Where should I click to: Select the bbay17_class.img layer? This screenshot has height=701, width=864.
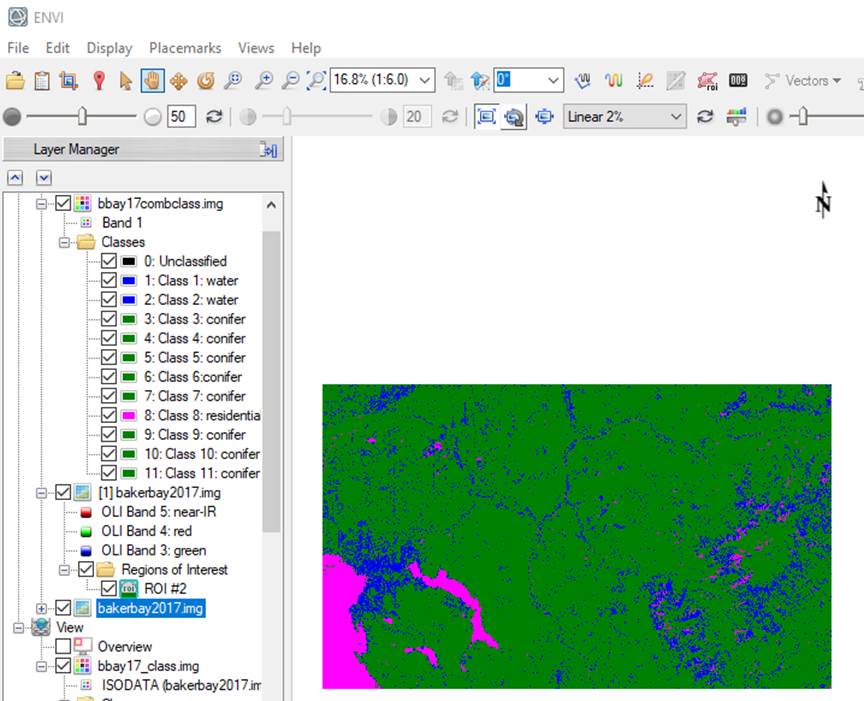coord(148,666)
